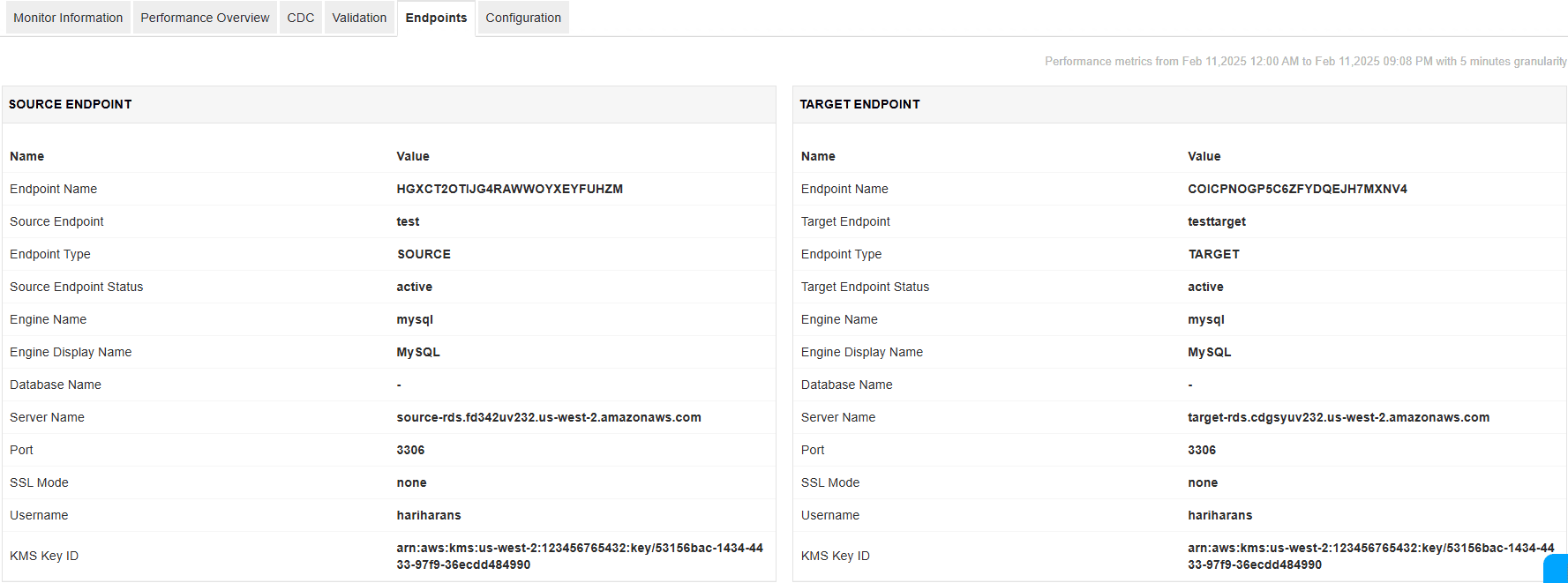Viewport: 1568px width, 583px height.
Task: Click the TARGET ENDPOINT panel header
Action: 859,104
